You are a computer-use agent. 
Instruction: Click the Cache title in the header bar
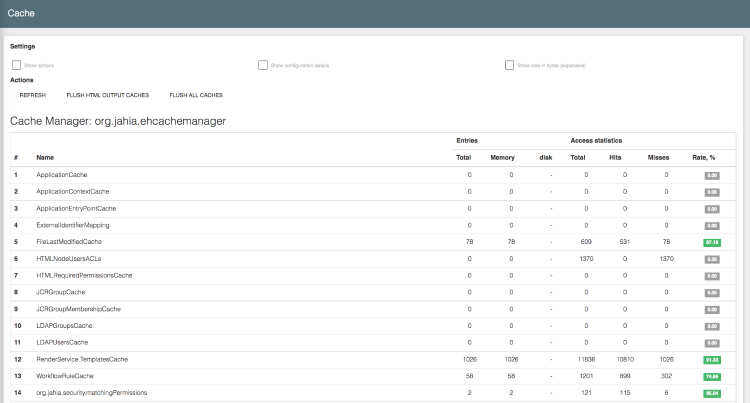coord(21,14)
